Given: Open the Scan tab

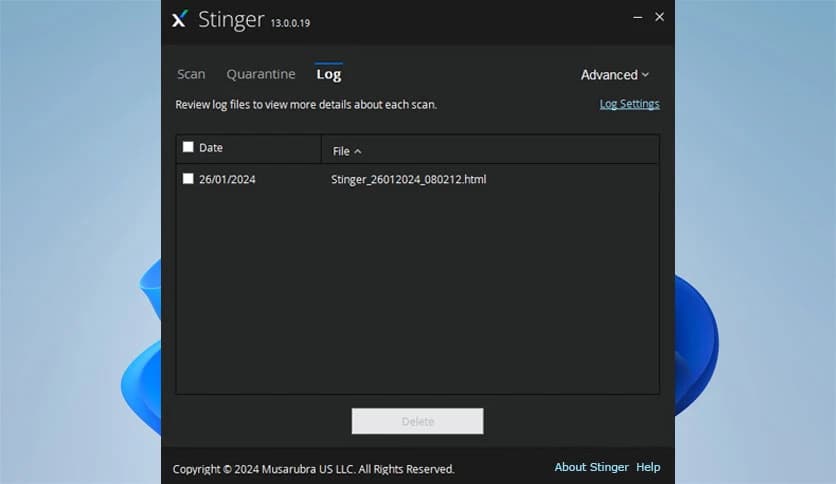Looking at the screenshot, I should (x=191, y=74).
